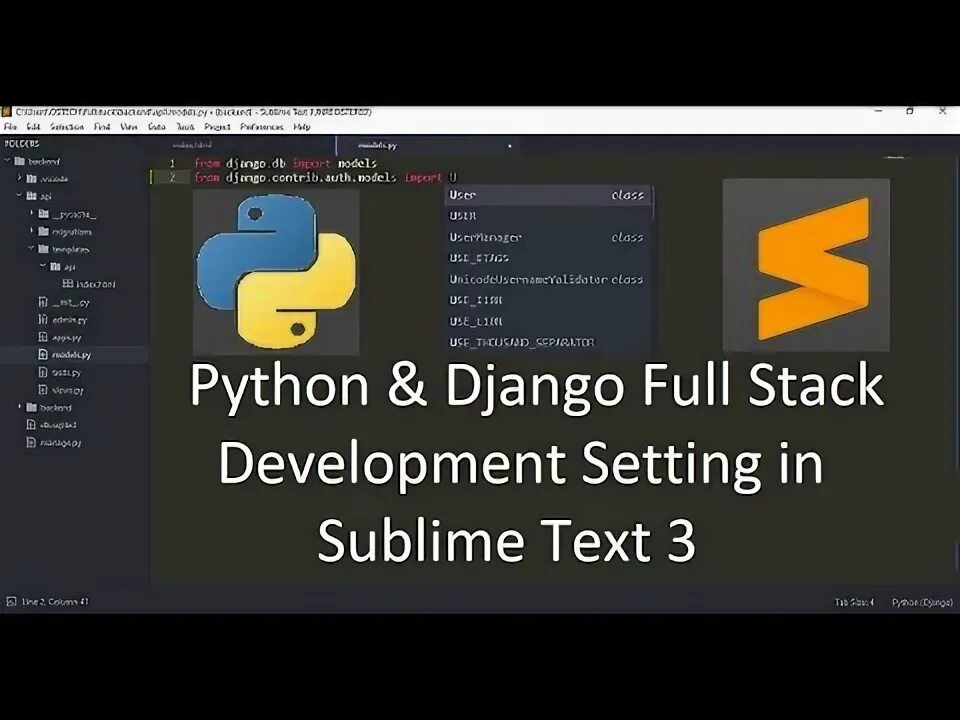This screenshot has height=720, width=960.
Task: Choose User class from autocomplete list
Action: [547, 195]
